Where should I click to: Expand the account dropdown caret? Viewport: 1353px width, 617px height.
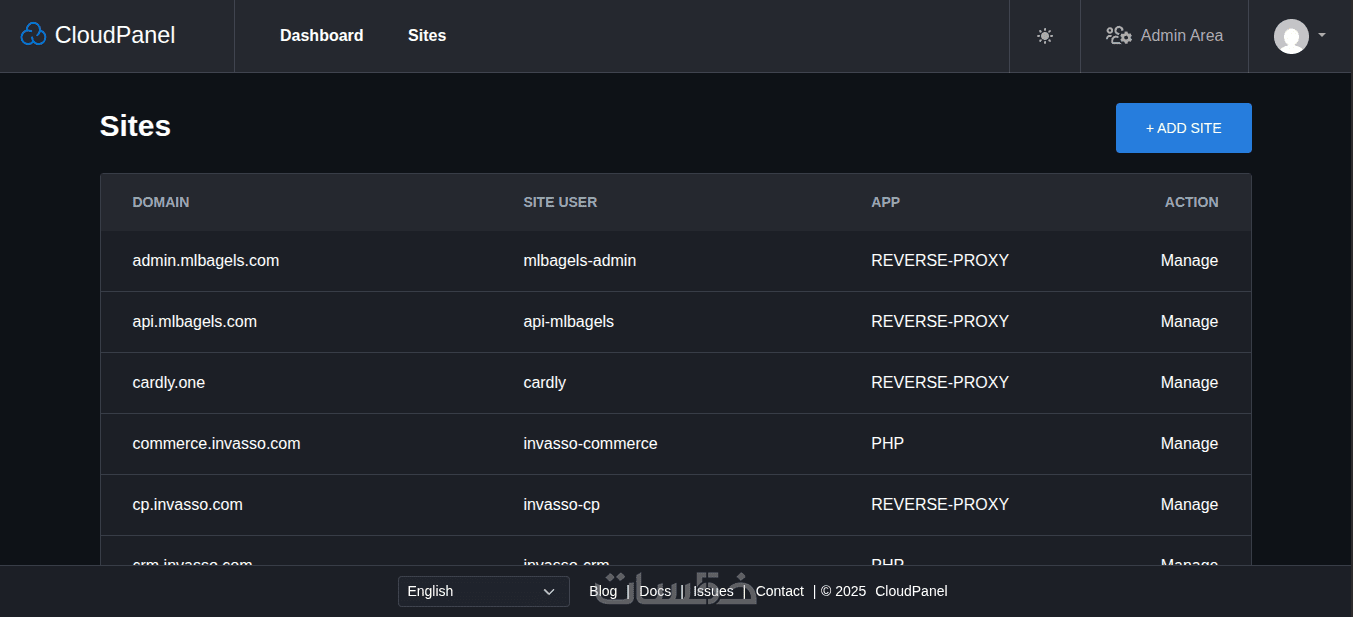coord(1322,35)
